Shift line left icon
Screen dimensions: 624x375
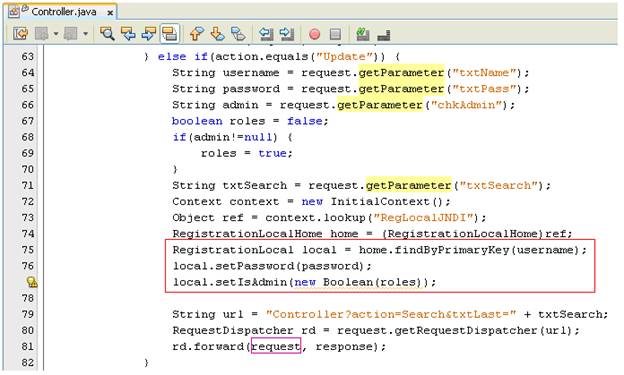point(266,34)
